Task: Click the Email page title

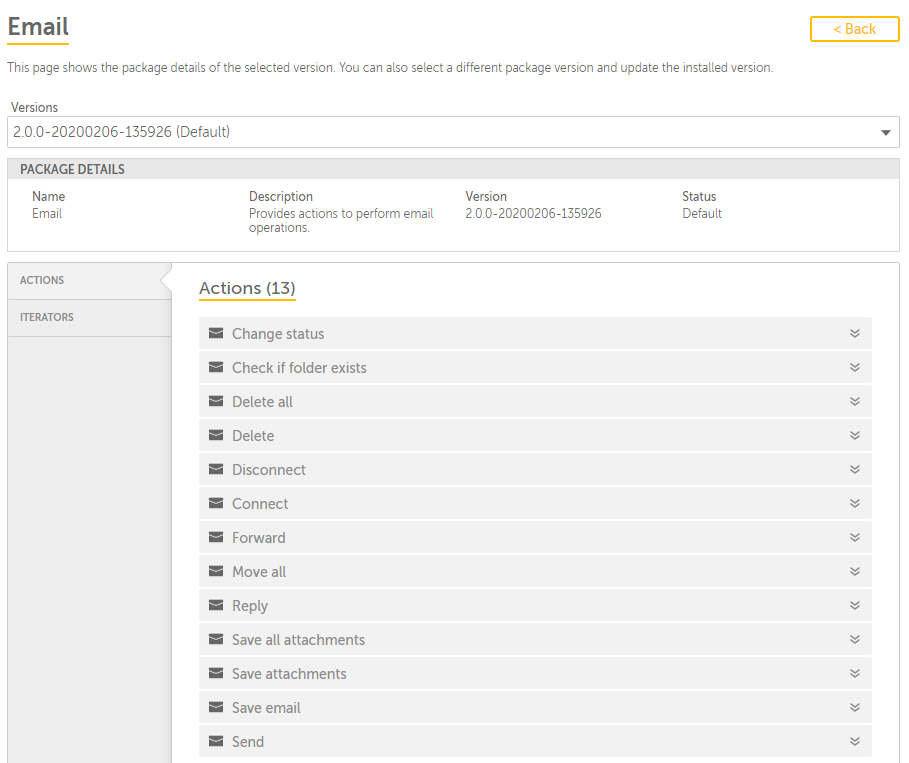Action: (x=38, y=27)
